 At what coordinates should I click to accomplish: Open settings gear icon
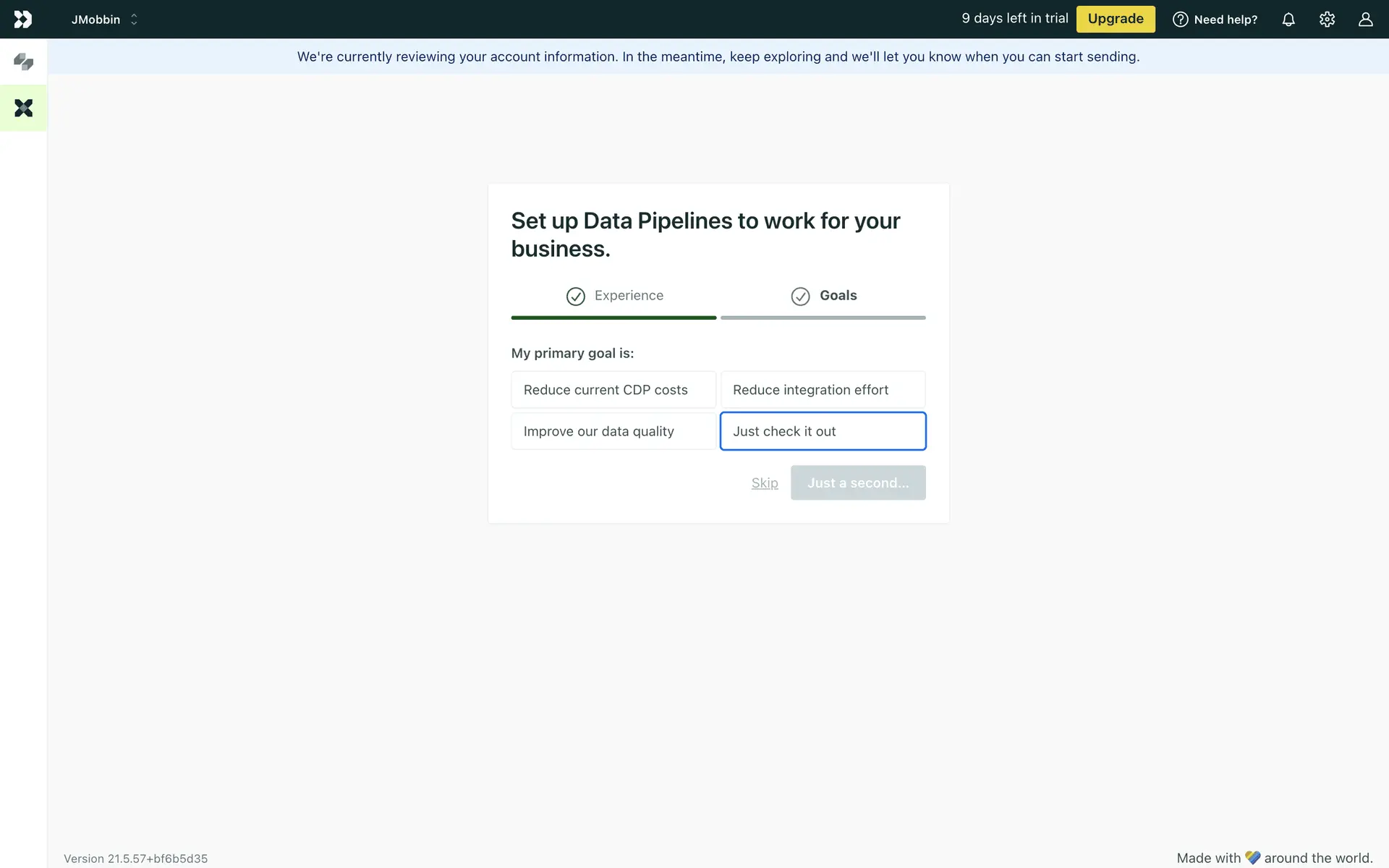click(x=1327, y=20)
